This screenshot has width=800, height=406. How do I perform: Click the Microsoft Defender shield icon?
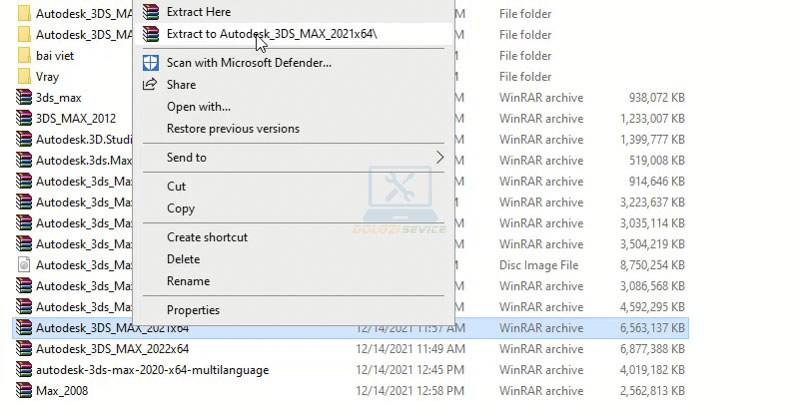(x=150, y=62)
